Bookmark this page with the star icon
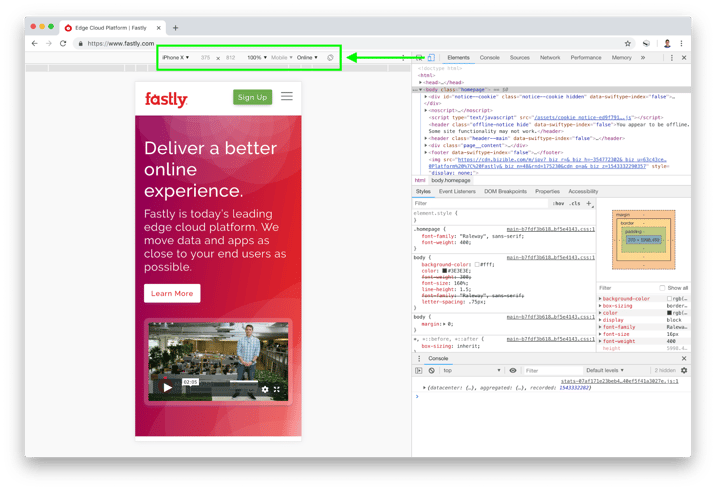 (628, 43)
